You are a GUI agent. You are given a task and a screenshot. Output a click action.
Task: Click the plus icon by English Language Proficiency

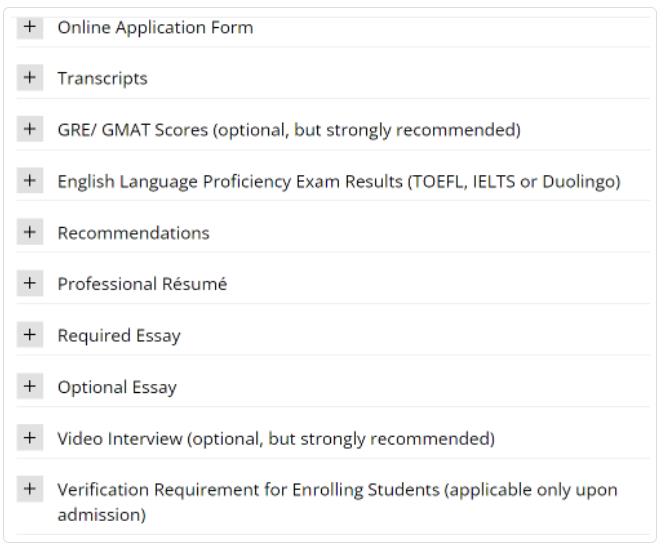pos(30,181)
